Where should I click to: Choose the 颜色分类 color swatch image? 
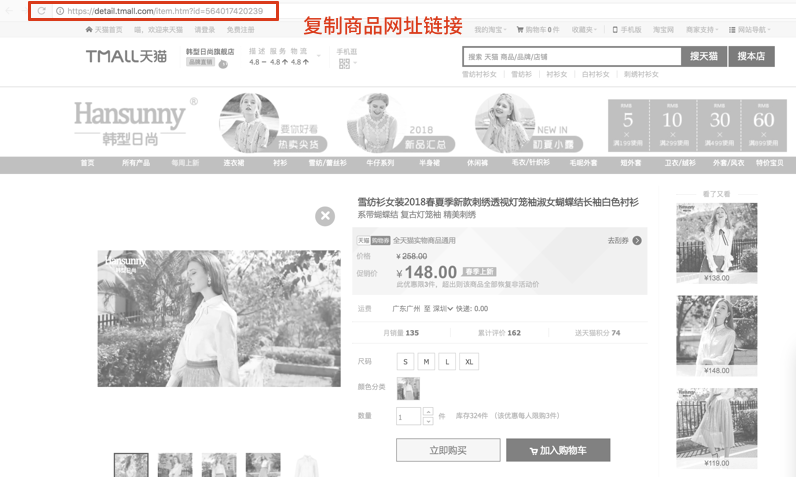click(408, 389)
